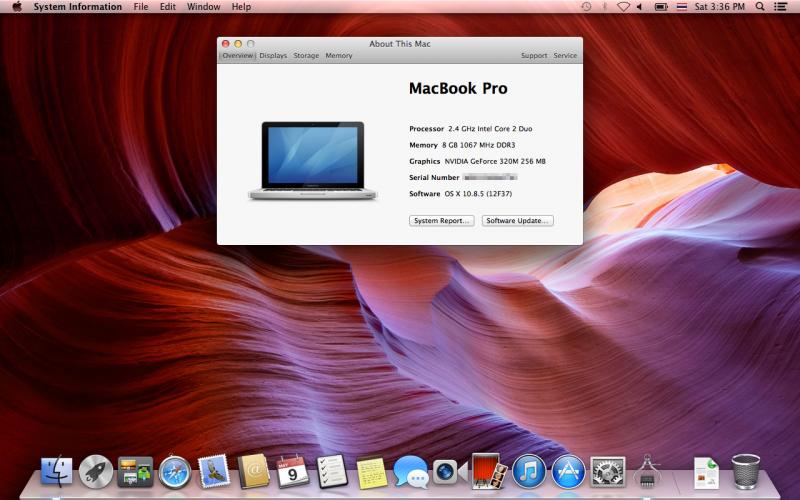
Task: Open the Help menu
Action: click(x=241, y=7)
